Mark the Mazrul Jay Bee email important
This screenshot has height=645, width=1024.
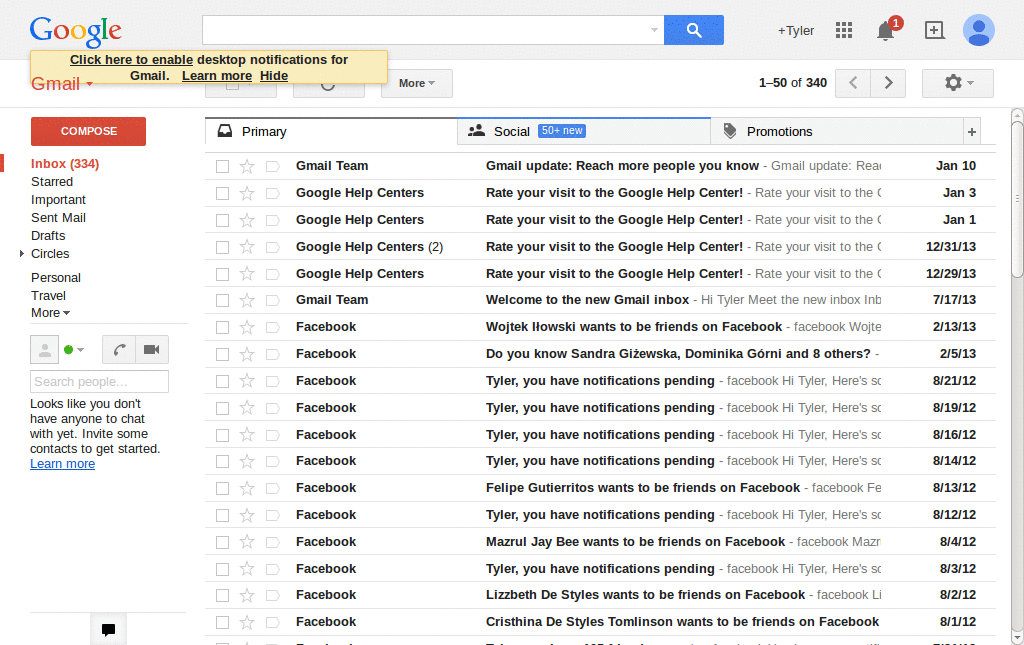272,543
